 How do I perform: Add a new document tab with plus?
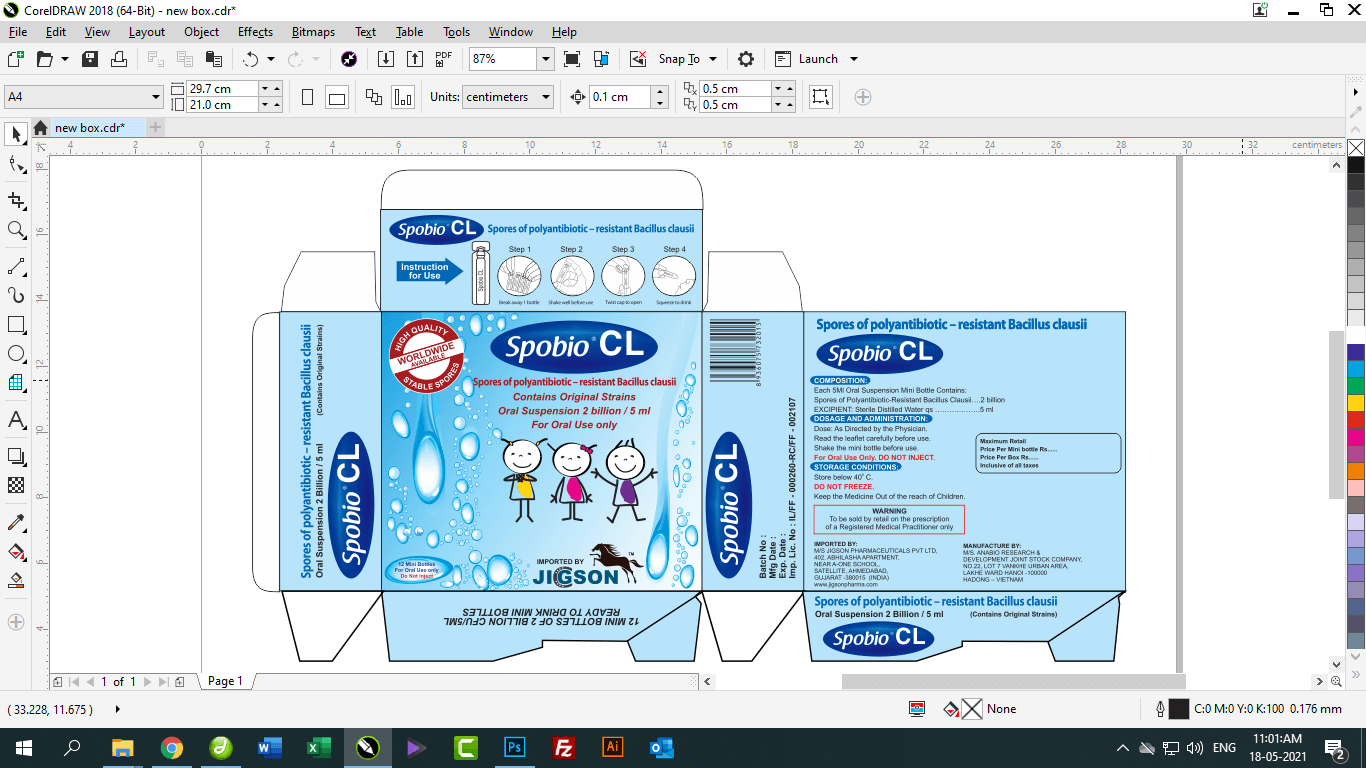pos(155,128)
